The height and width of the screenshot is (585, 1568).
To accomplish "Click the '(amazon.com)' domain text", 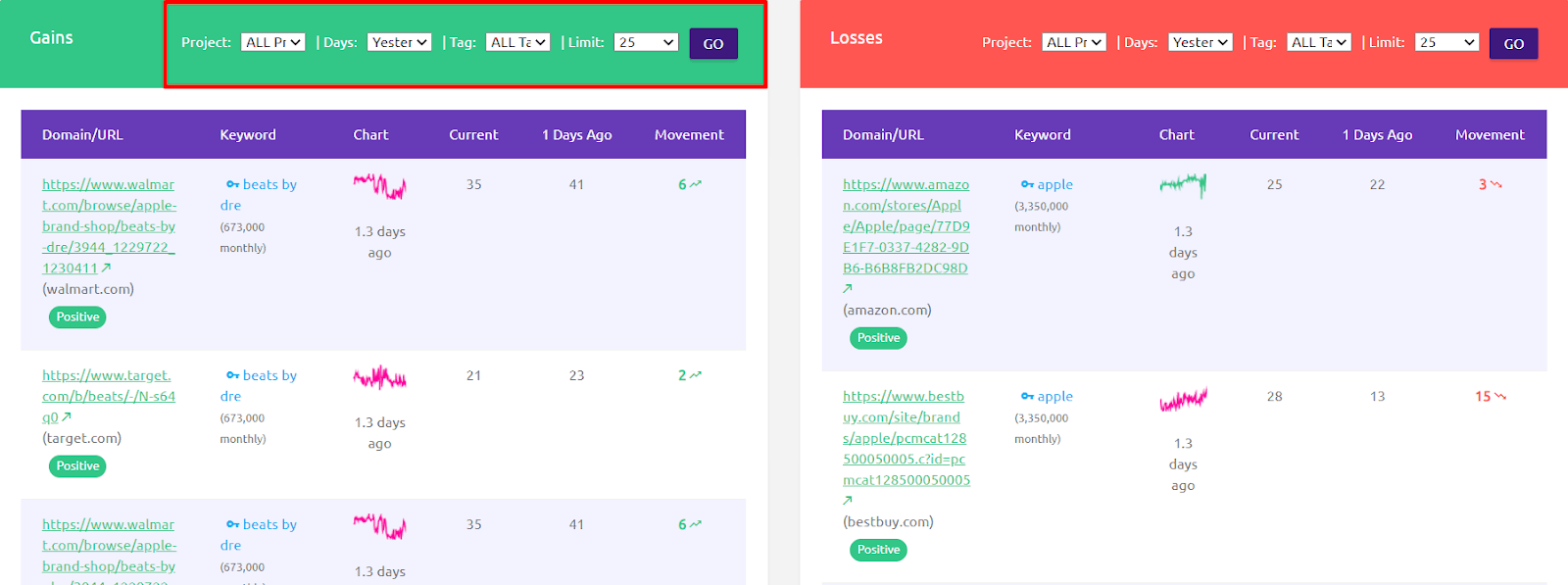I will (x=887, y=310).
